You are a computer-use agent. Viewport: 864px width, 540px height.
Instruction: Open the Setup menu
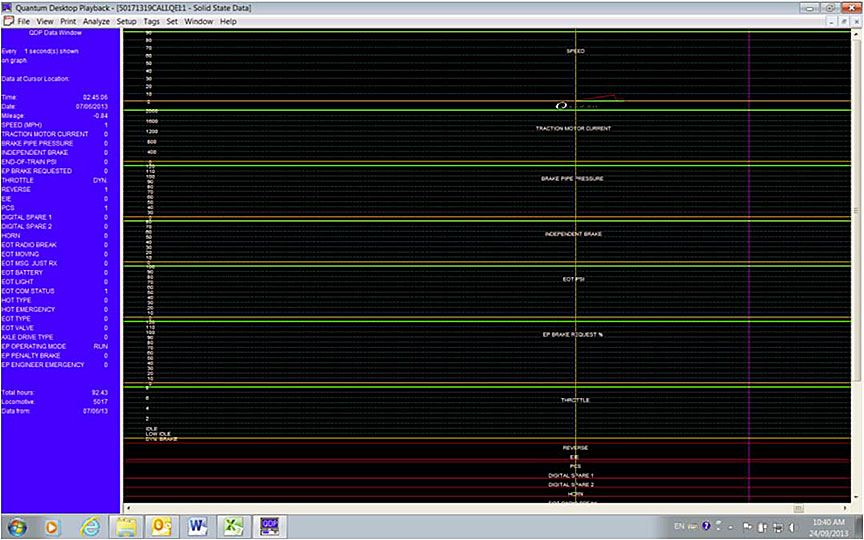(126, 20)
